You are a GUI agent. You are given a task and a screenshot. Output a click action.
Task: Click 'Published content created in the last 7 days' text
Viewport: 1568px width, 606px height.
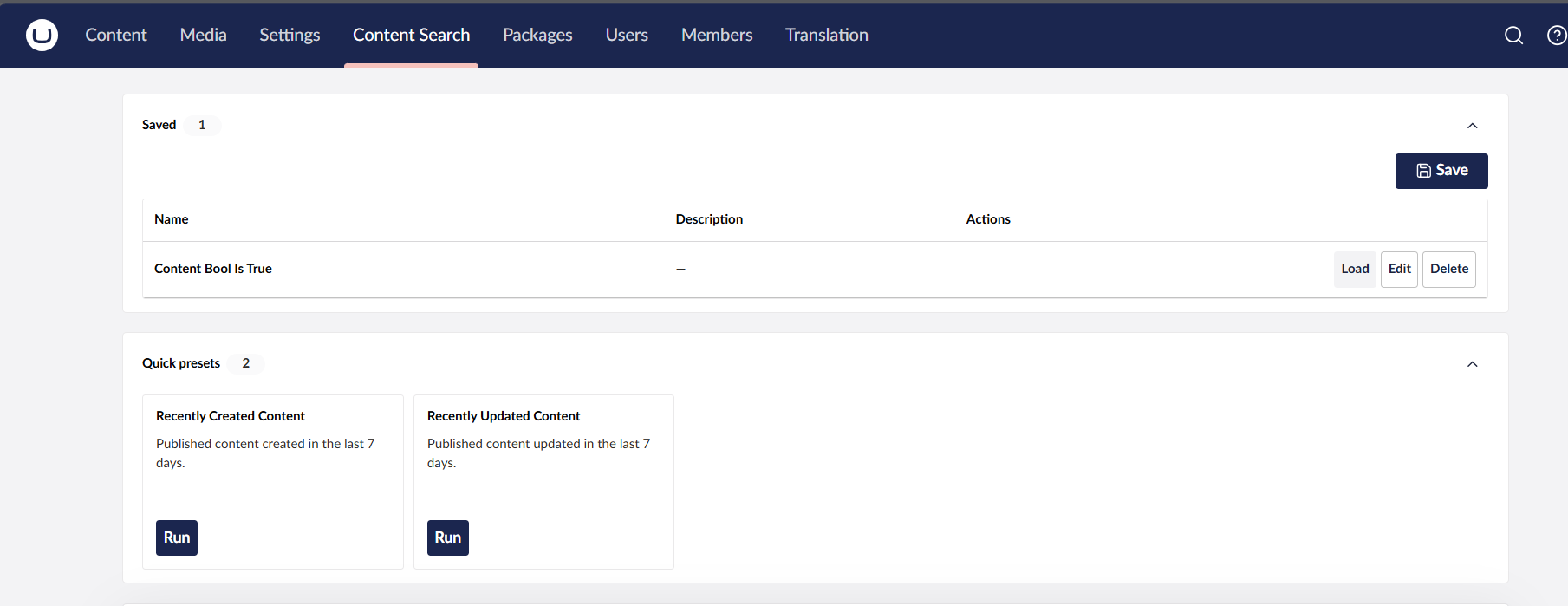click(x=265, y=453)
